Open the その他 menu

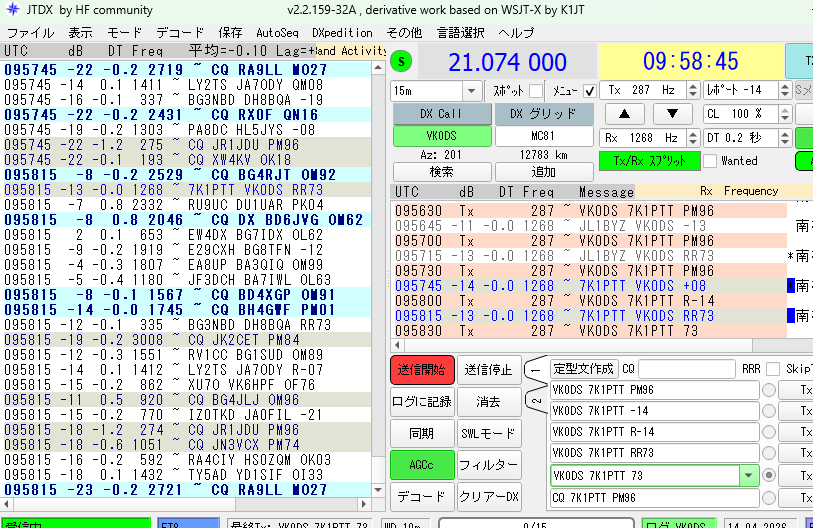[x=404, y=33]
